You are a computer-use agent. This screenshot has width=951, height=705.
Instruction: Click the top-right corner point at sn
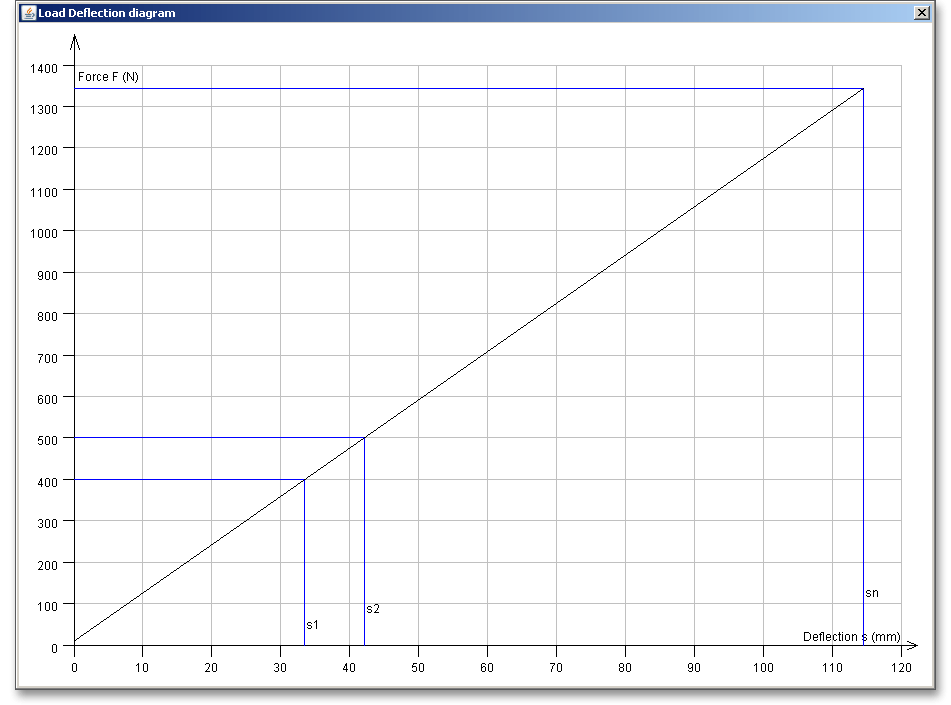tap(863, 89)
